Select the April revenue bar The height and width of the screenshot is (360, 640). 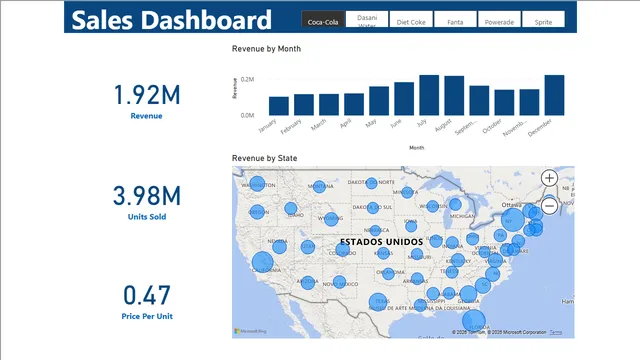[x=354, y=104]
